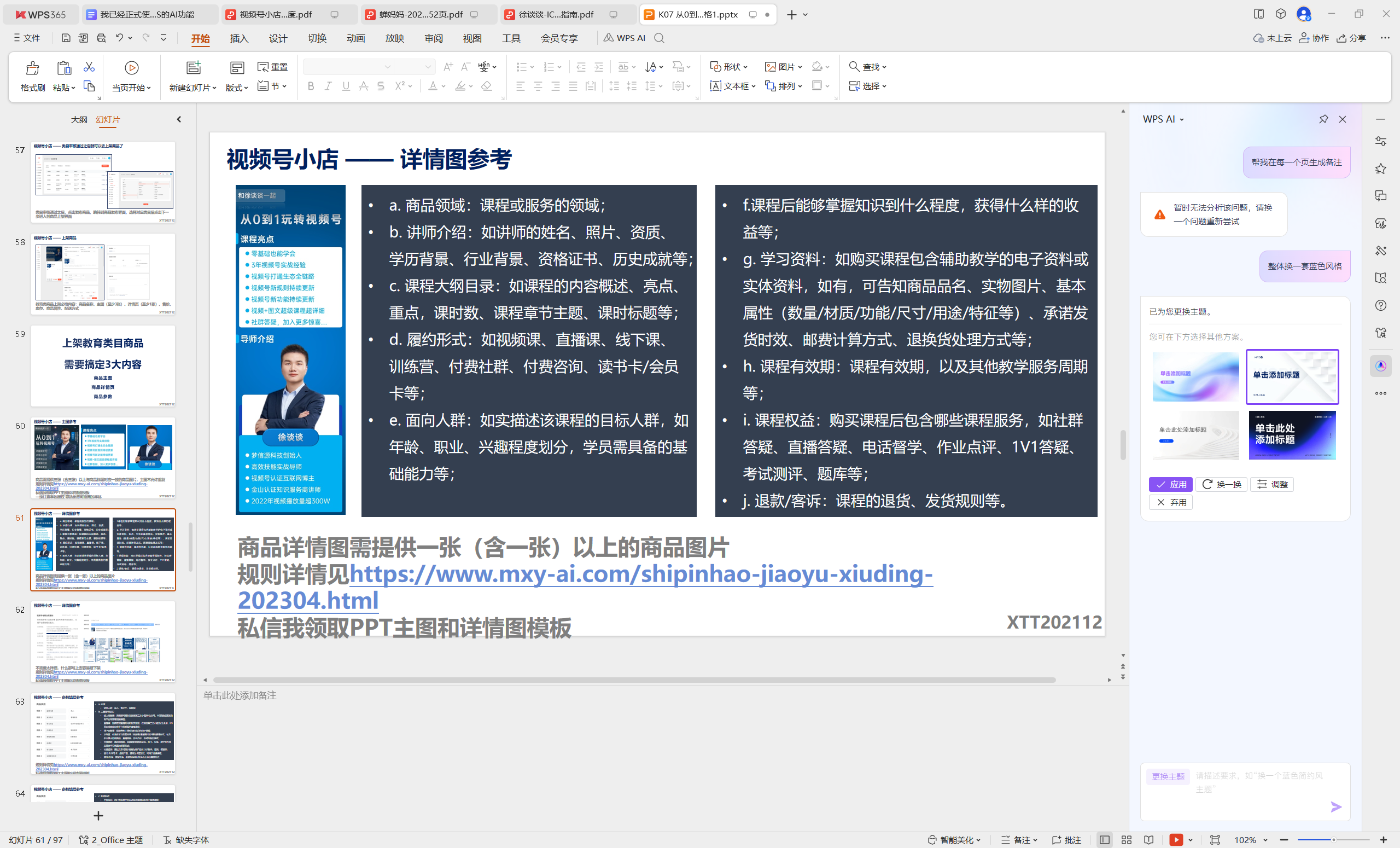The width and height of the screenshot is (1400, 848).
Task: Send the WPS AI prompt
Action: point(1336,806)
